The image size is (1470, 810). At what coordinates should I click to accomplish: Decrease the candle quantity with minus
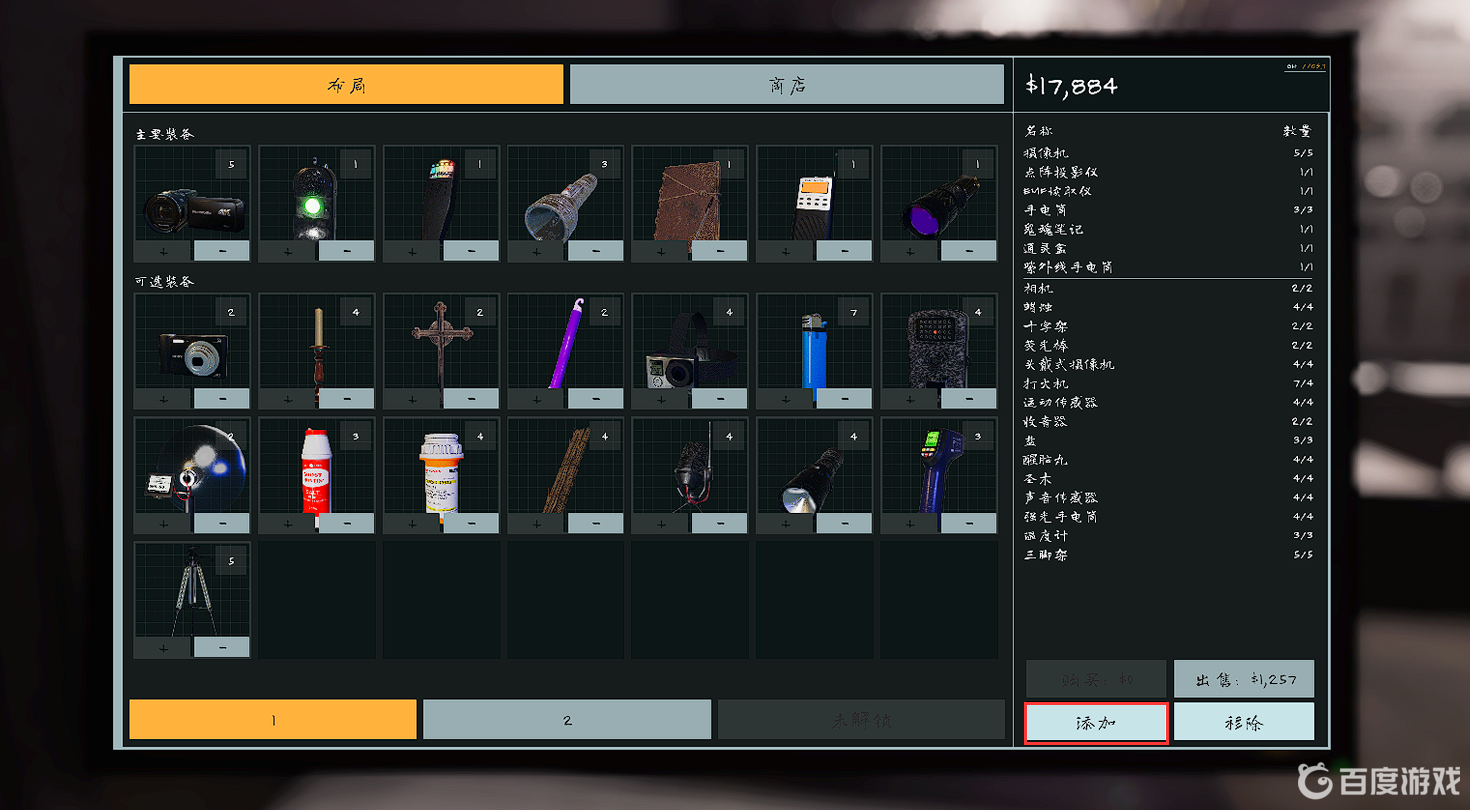[346, 399]
